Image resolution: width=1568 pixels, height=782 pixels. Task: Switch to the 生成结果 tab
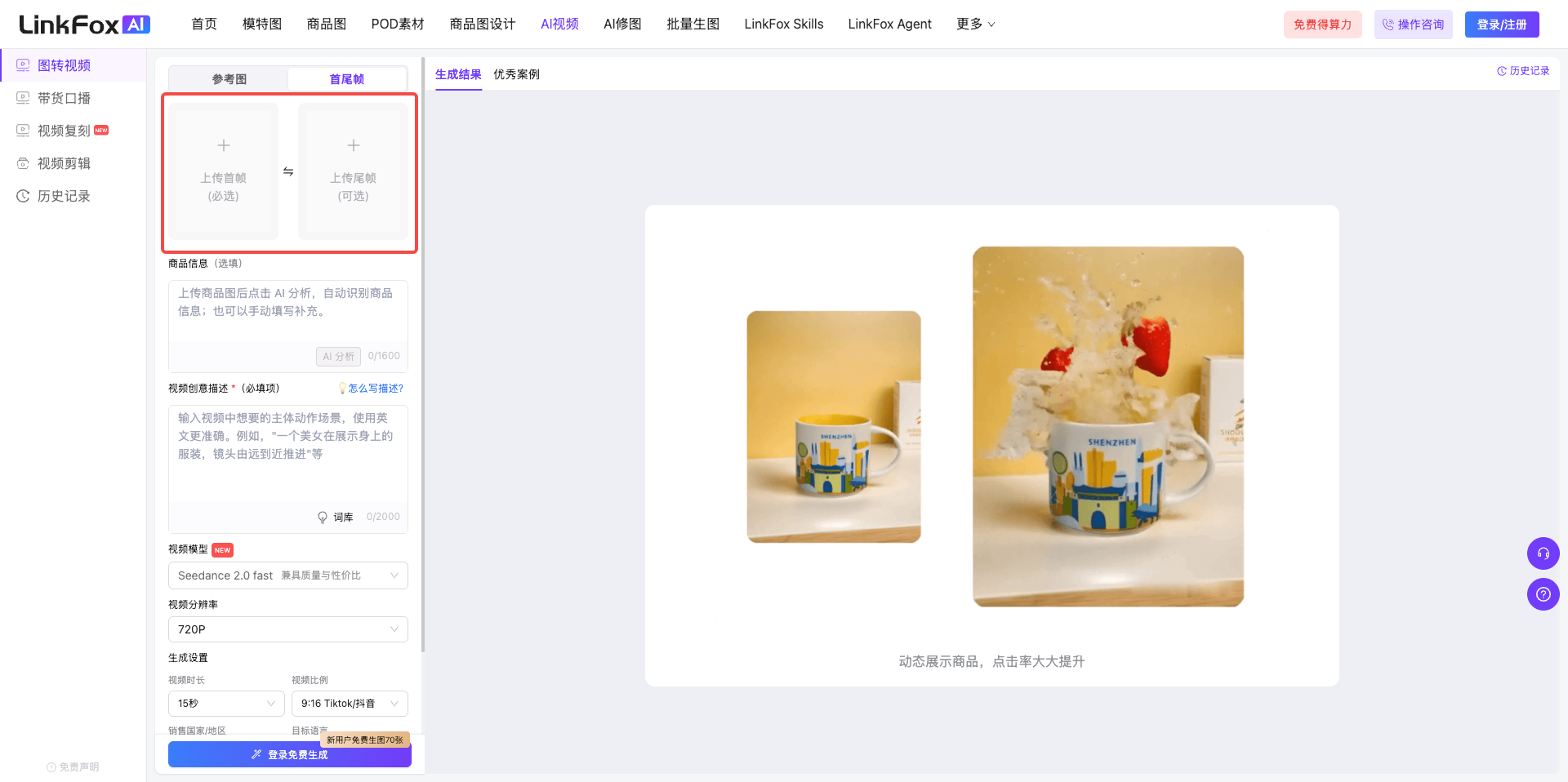(458, 74)
